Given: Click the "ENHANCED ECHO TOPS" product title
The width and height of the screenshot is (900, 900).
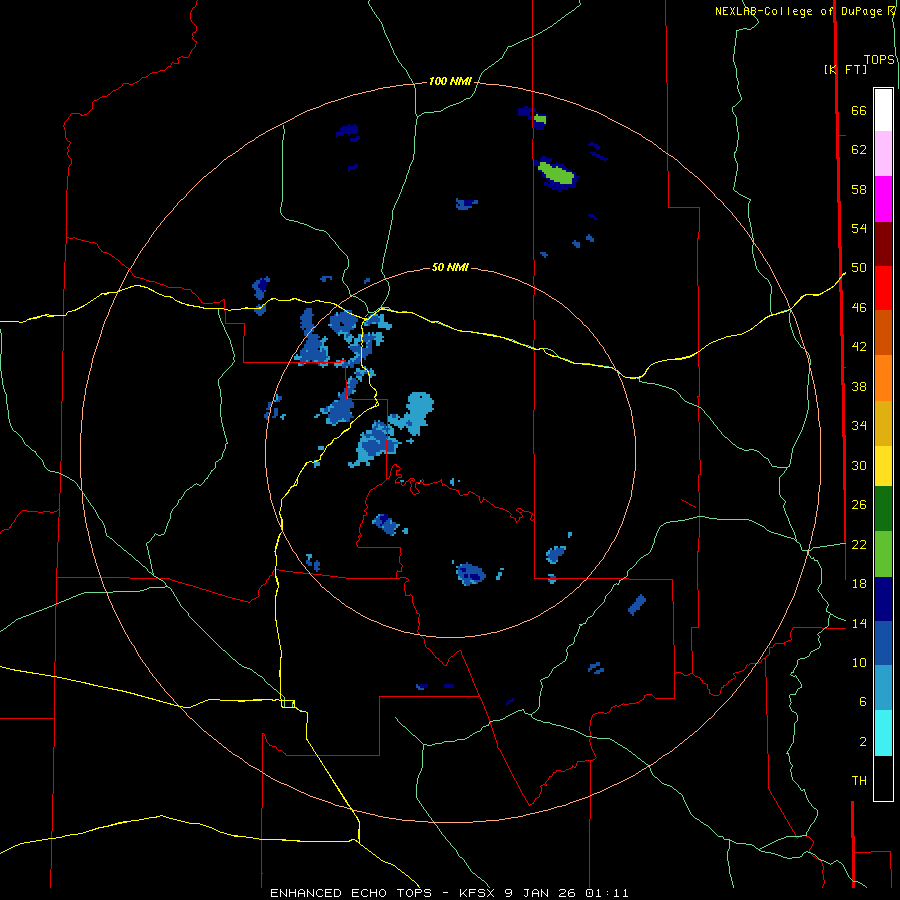Looking at the screenshot, I should (x=351, y=893).
